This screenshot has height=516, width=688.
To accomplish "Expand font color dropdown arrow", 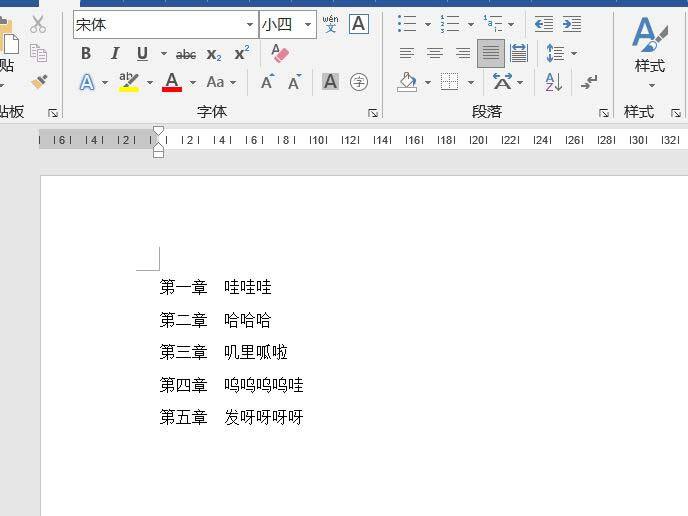I will coord(193,82).
